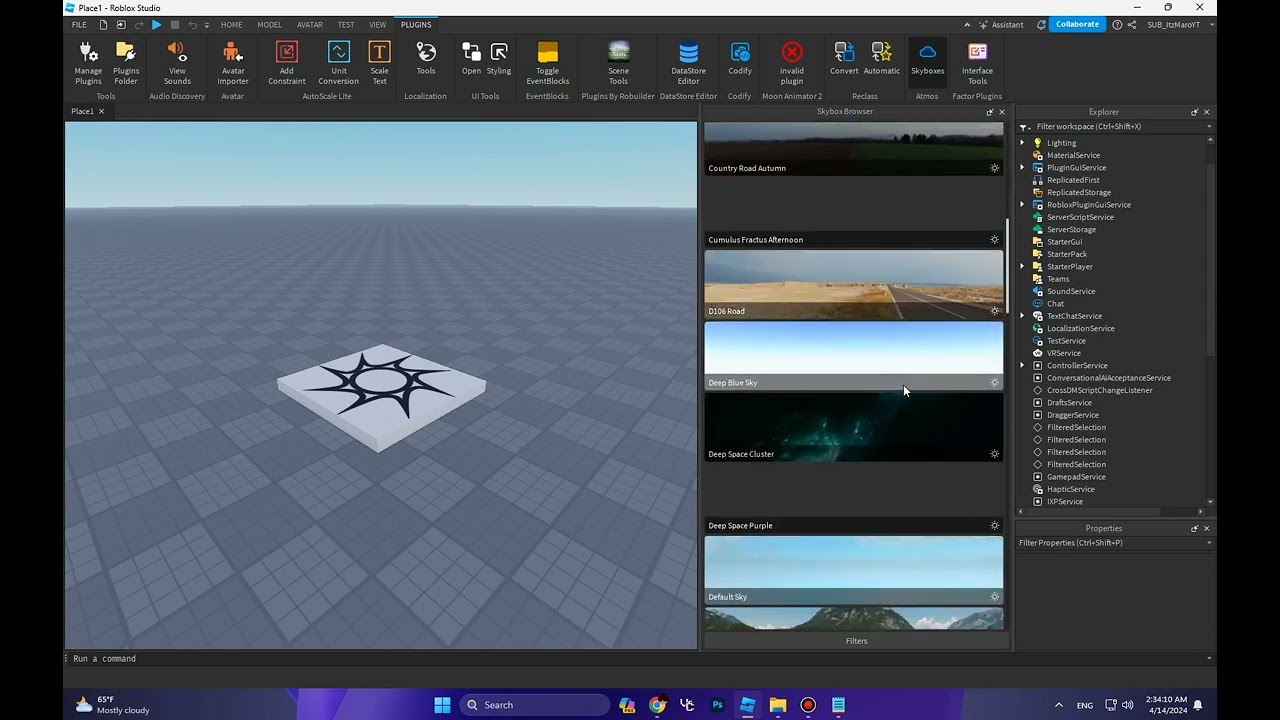Expand the PluginGuiService node

[1023, 168]
